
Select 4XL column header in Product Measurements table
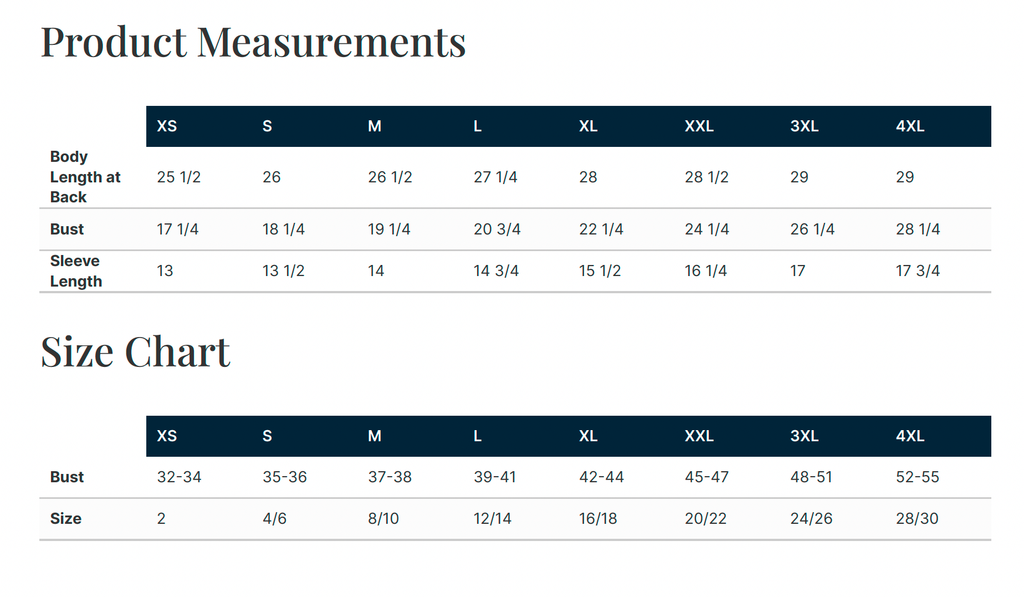tap(910, 126)
